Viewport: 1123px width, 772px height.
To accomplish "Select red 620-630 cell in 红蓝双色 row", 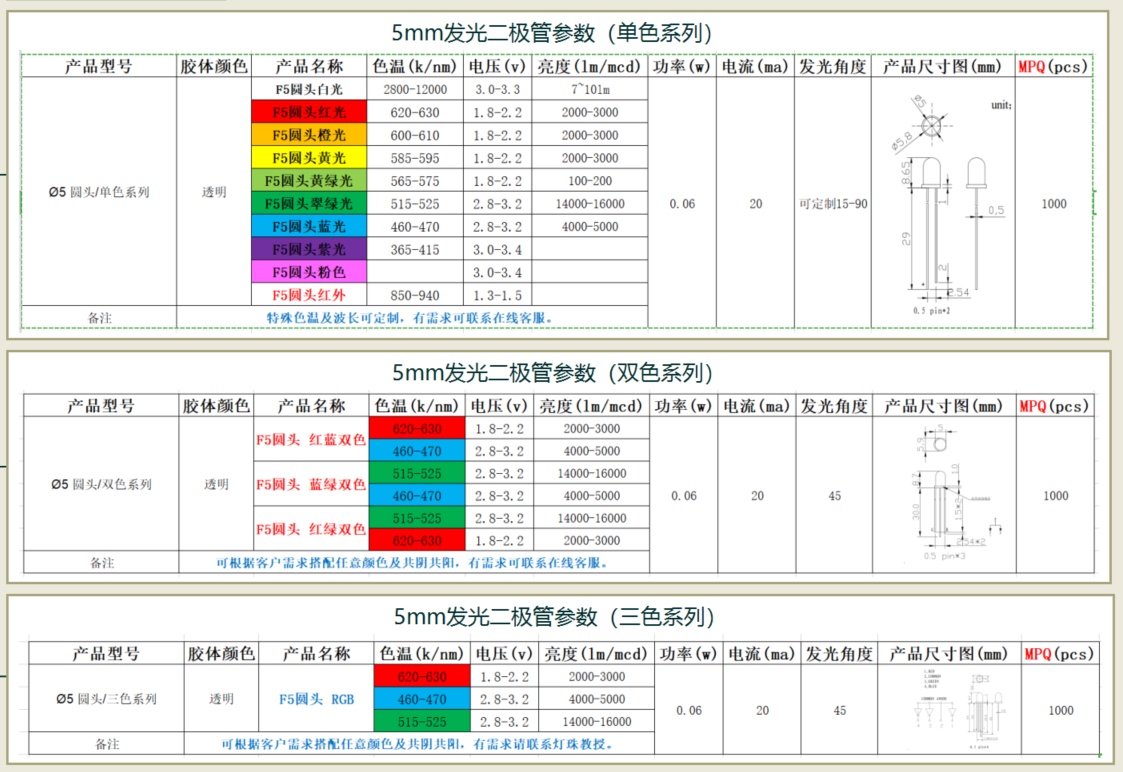I will tap(417, 428).
